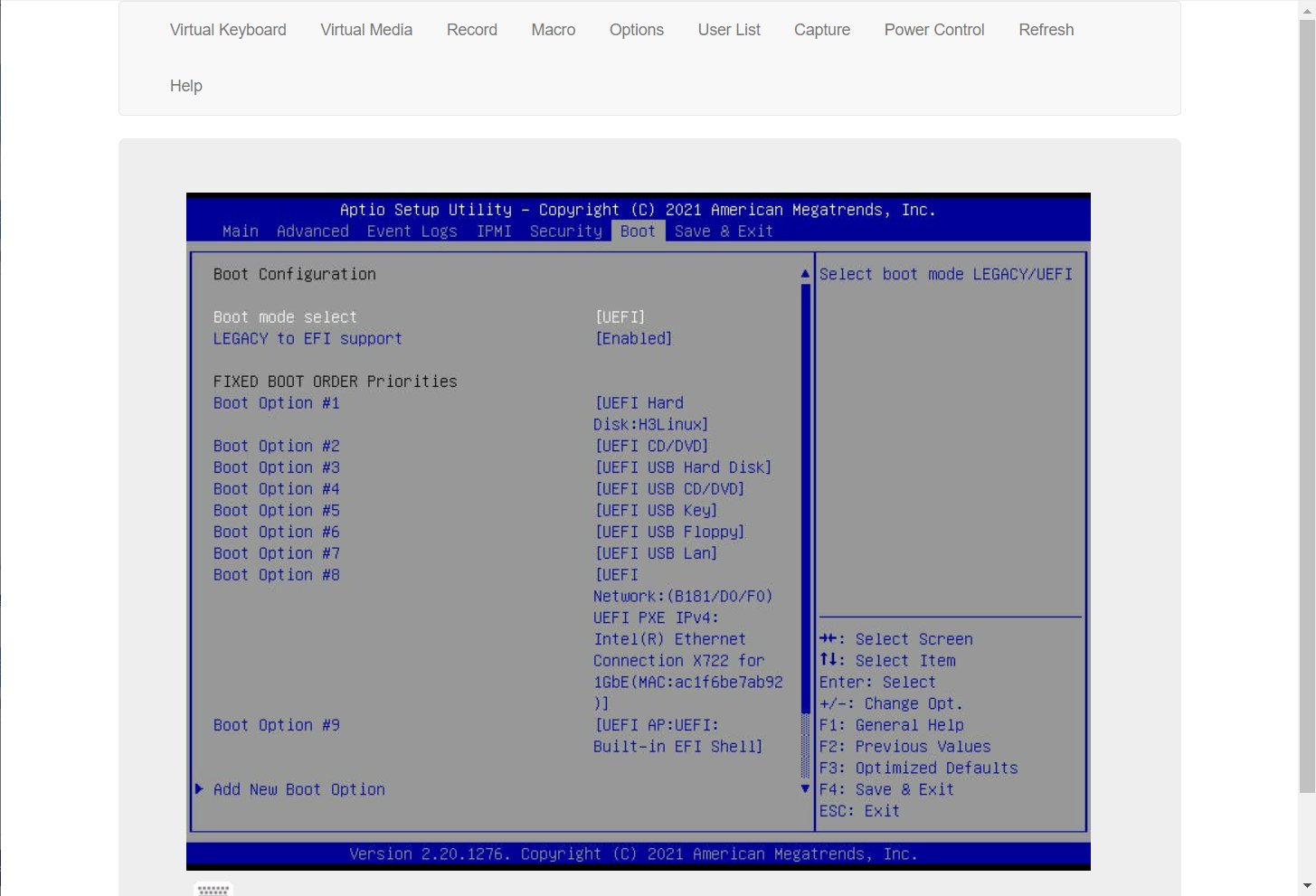
Task: Open the Power Control menu
Action: 934,30
